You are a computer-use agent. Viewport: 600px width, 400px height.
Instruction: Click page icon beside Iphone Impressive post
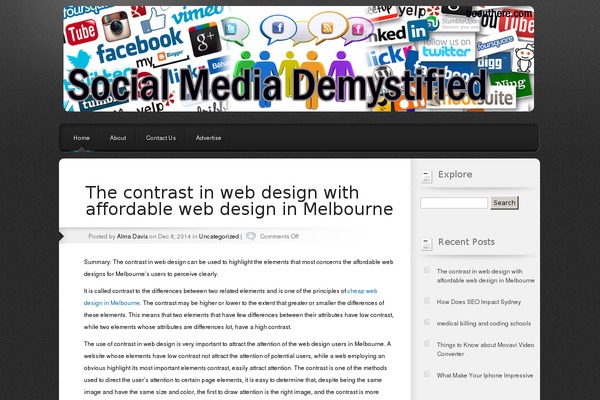tap(427, 374)
